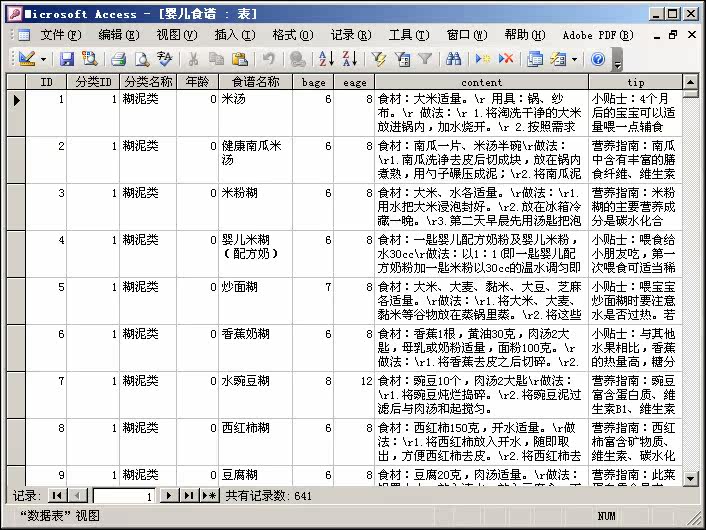This screenshot has height=530, width=706.
Task: Click the Print icon
Action: point(118,59)
